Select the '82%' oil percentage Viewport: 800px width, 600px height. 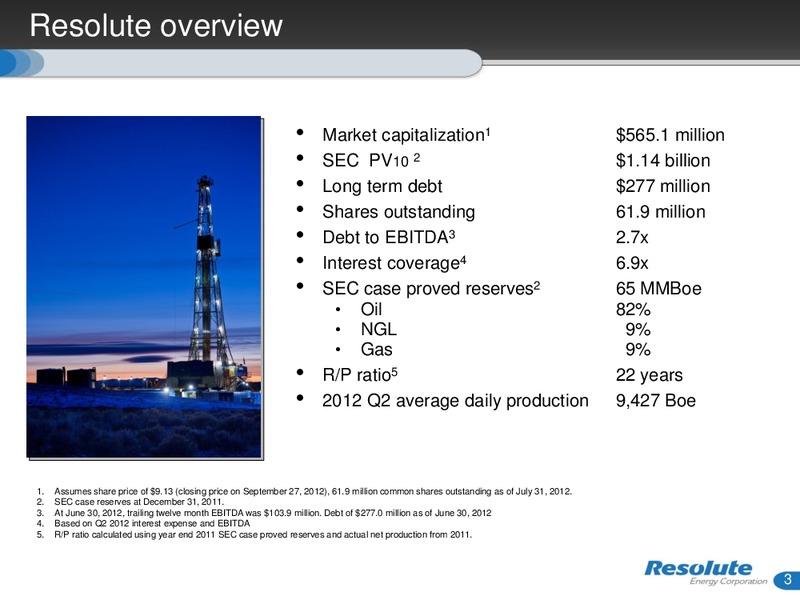[633, 309]
